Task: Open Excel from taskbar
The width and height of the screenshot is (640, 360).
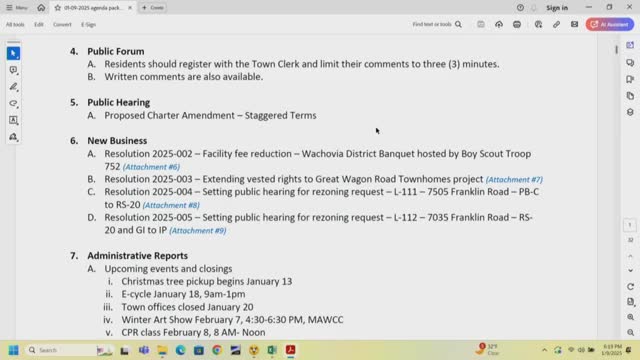Action: click(x=272, y=350)
